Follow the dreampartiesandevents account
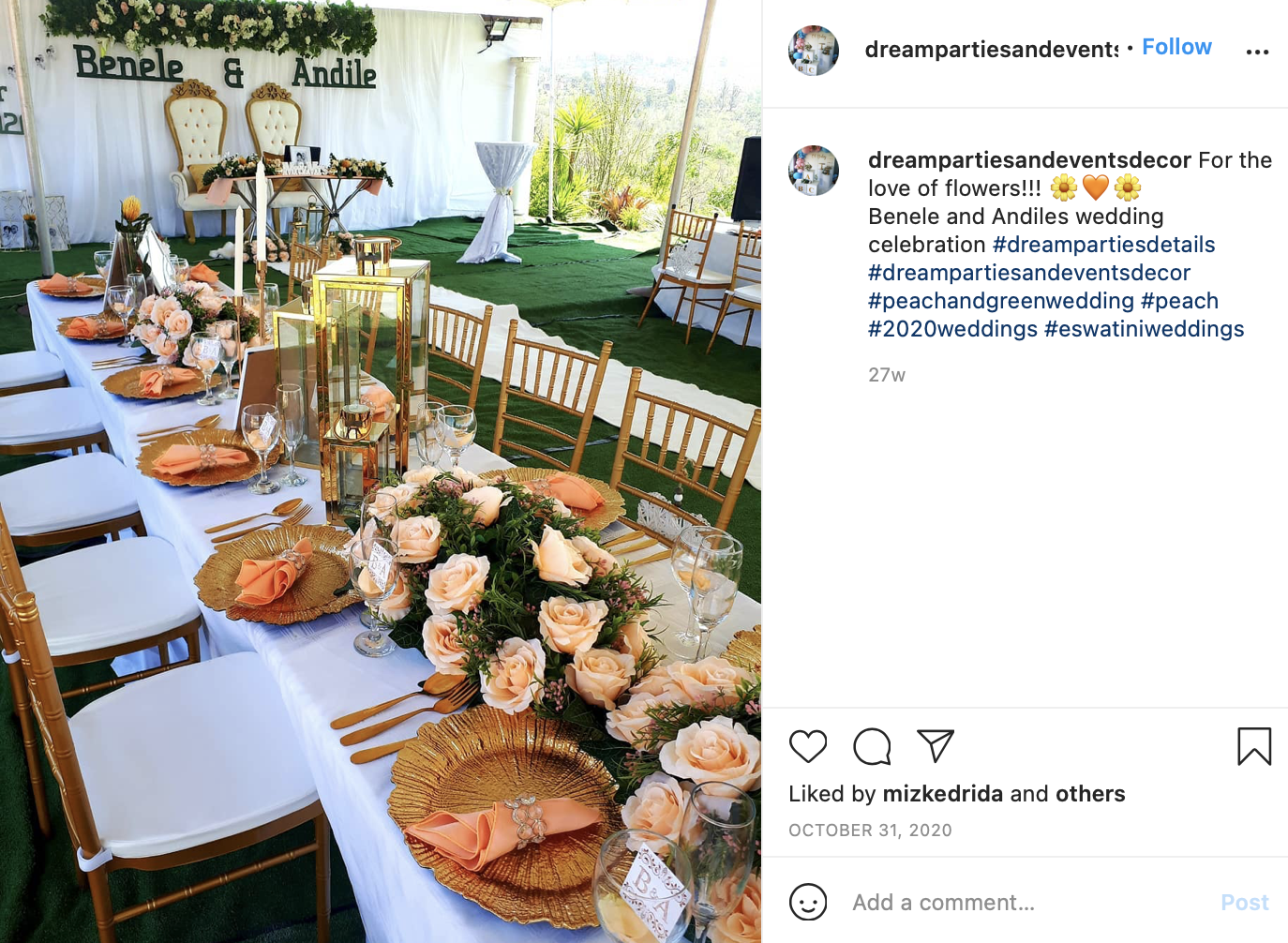This screenshot has height=943, width=1288. pyautogui.click(x=1176, y=47)
